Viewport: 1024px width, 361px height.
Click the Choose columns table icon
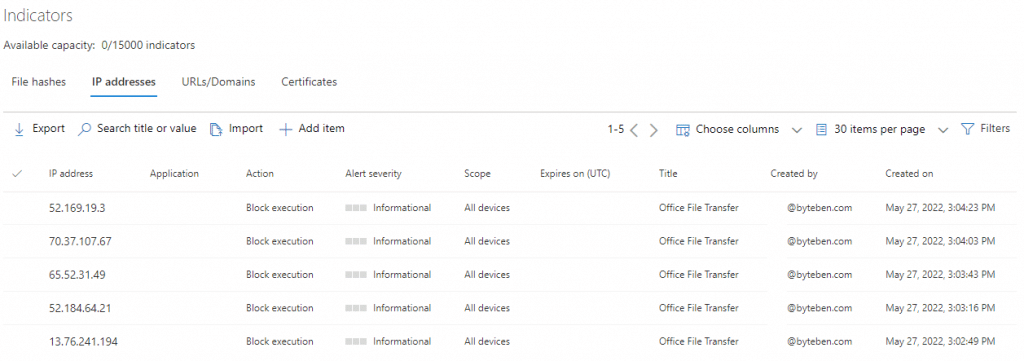point(683,129)
